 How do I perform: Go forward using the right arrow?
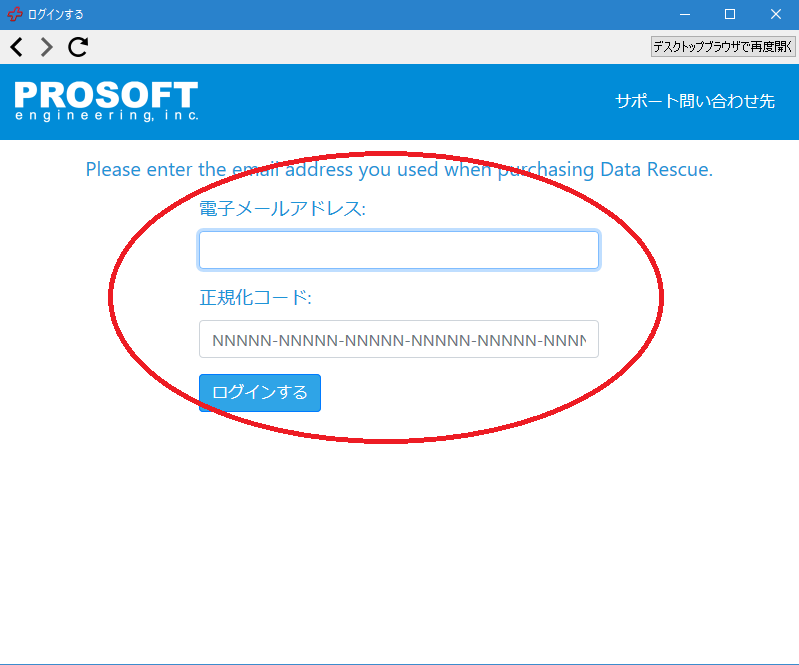click(46, 47)
